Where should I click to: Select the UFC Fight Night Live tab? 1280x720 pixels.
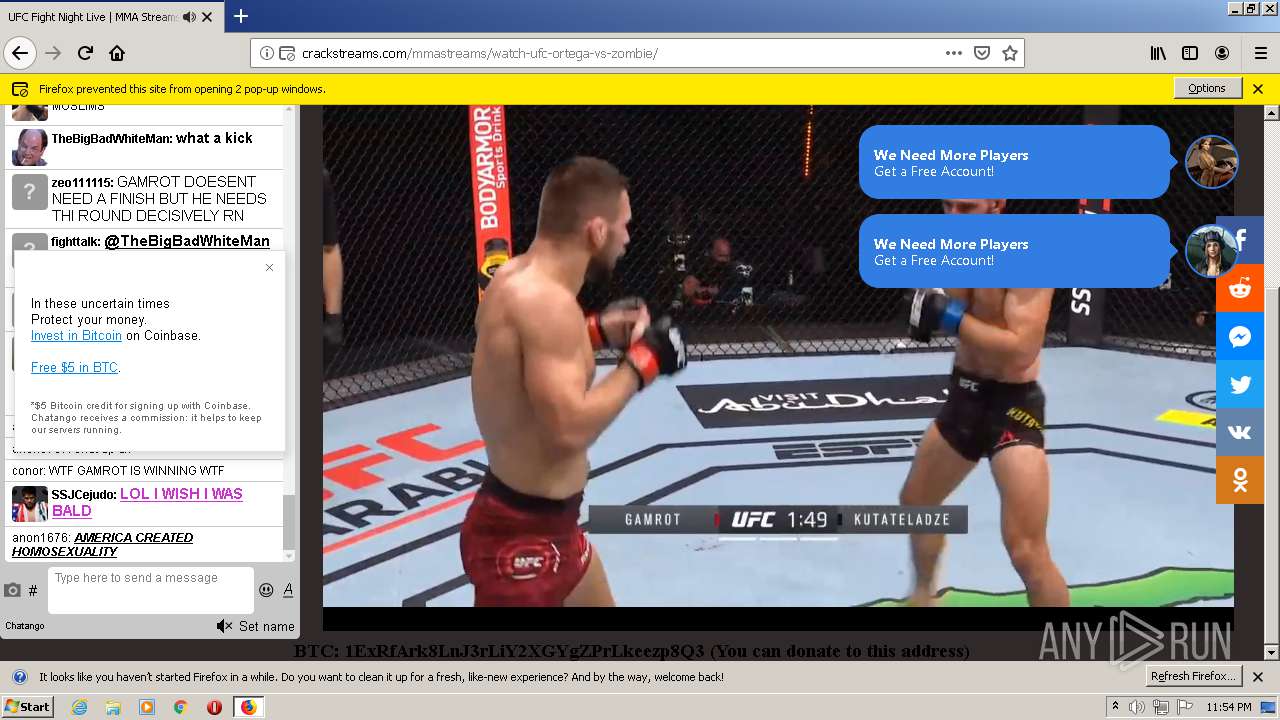click(93, 17)
